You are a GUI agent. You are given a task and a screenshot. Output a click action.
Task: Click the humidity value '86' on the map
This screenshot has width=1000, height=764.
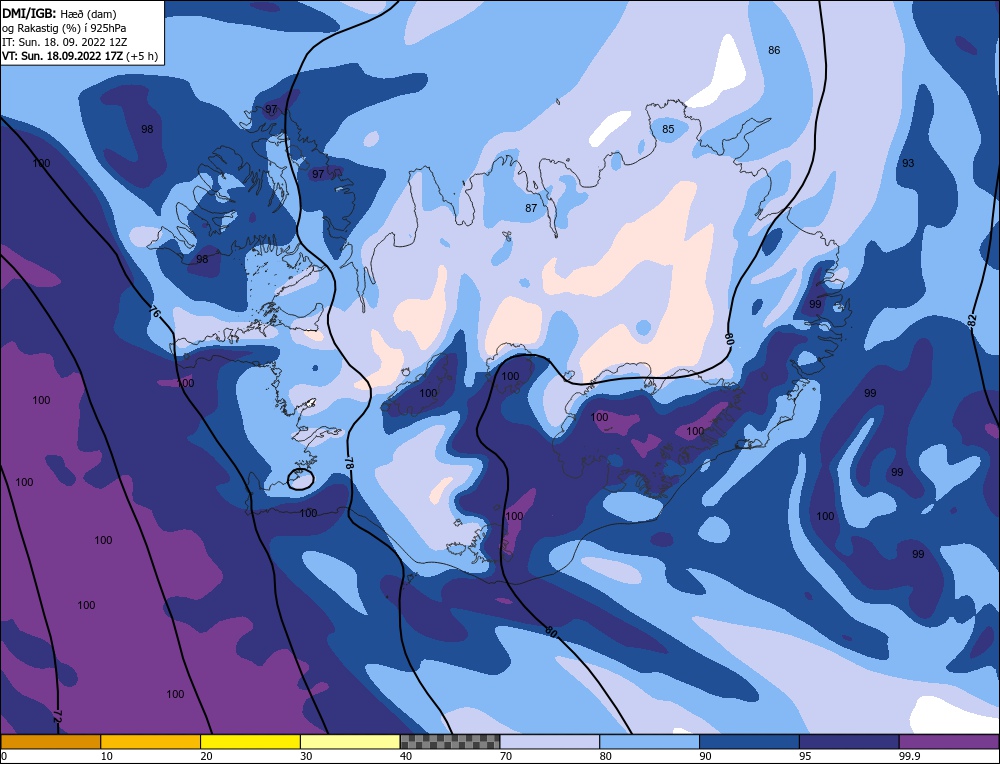tap(774, 50)
